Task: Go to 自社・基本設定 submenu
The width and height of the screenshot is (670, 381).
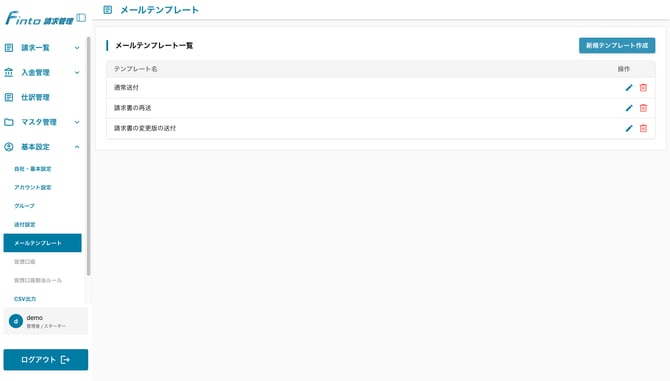Action: click(32, 169)
